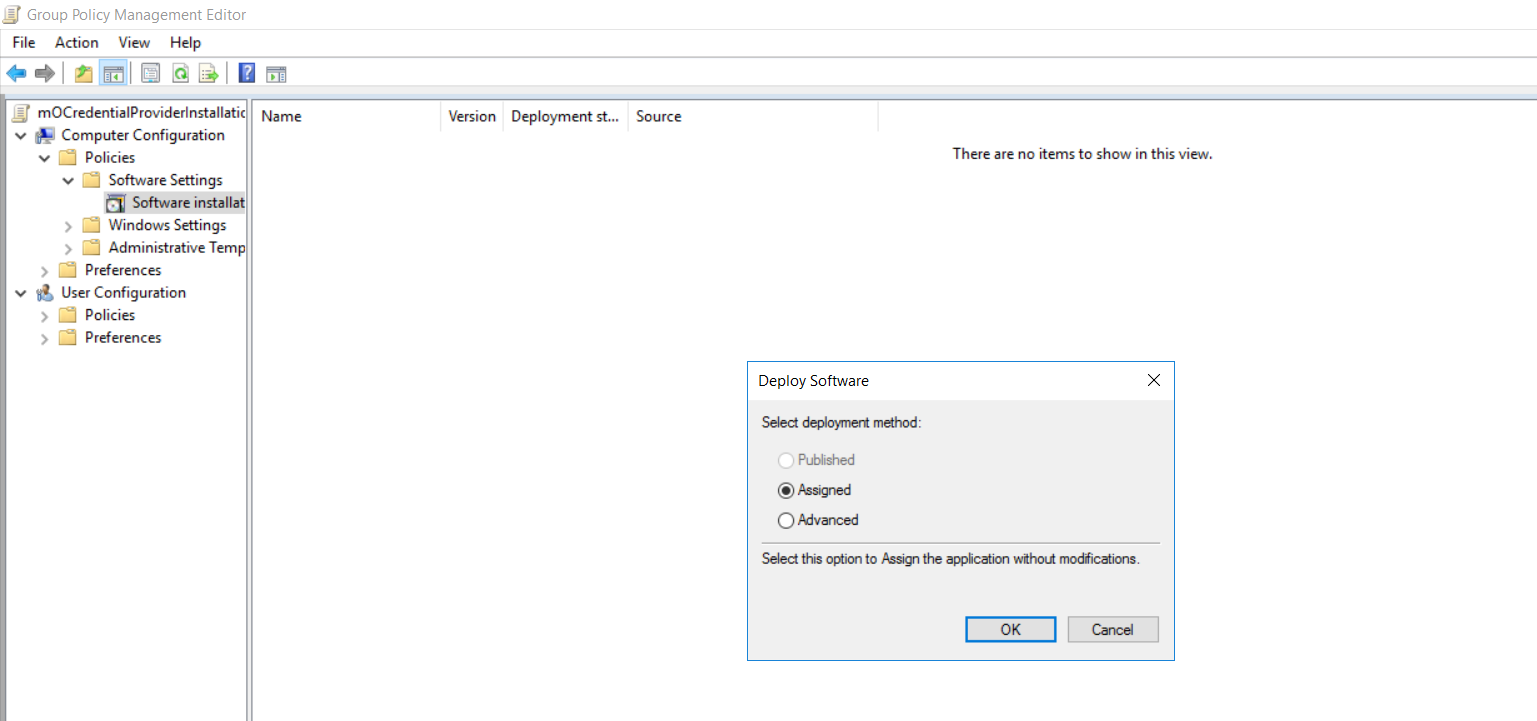Click the mOCredentialProviderInstallation policy scroll icon
This screenshot has height=721, width=1537.
(x=22, y=113)
